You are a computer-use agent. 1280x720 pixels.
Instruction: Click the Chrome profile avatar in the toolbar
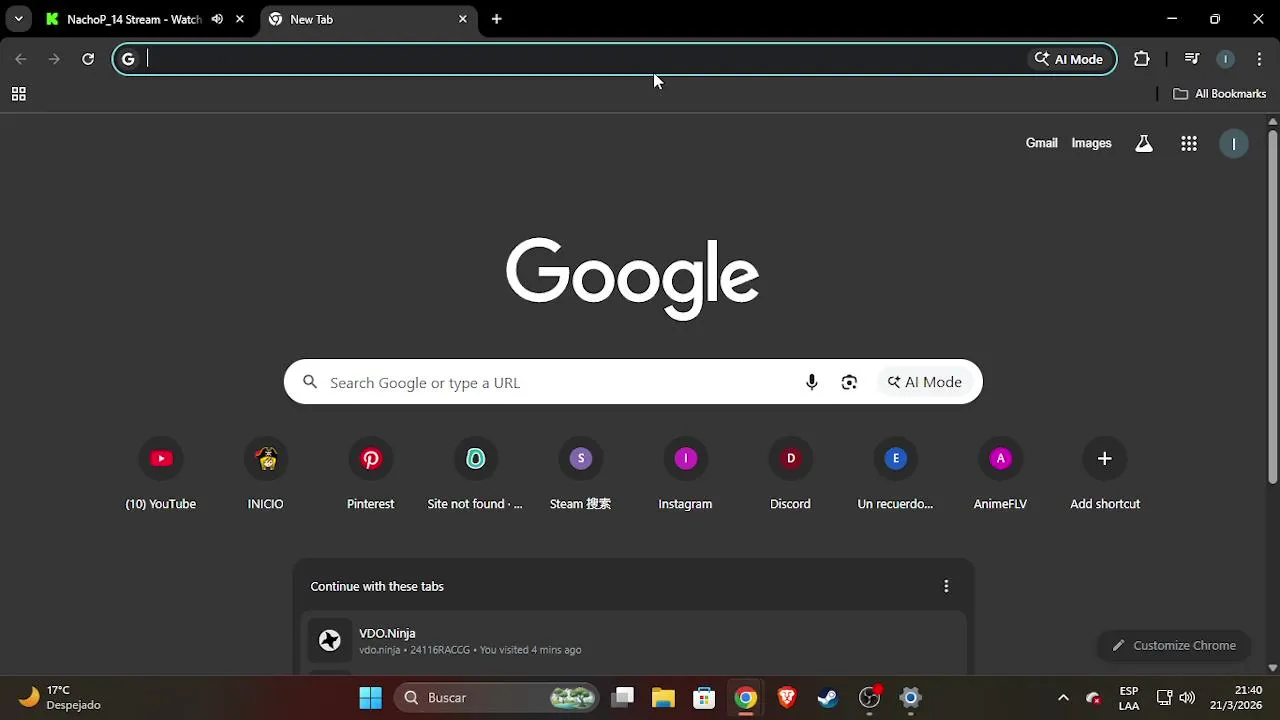click(1225, 59)
